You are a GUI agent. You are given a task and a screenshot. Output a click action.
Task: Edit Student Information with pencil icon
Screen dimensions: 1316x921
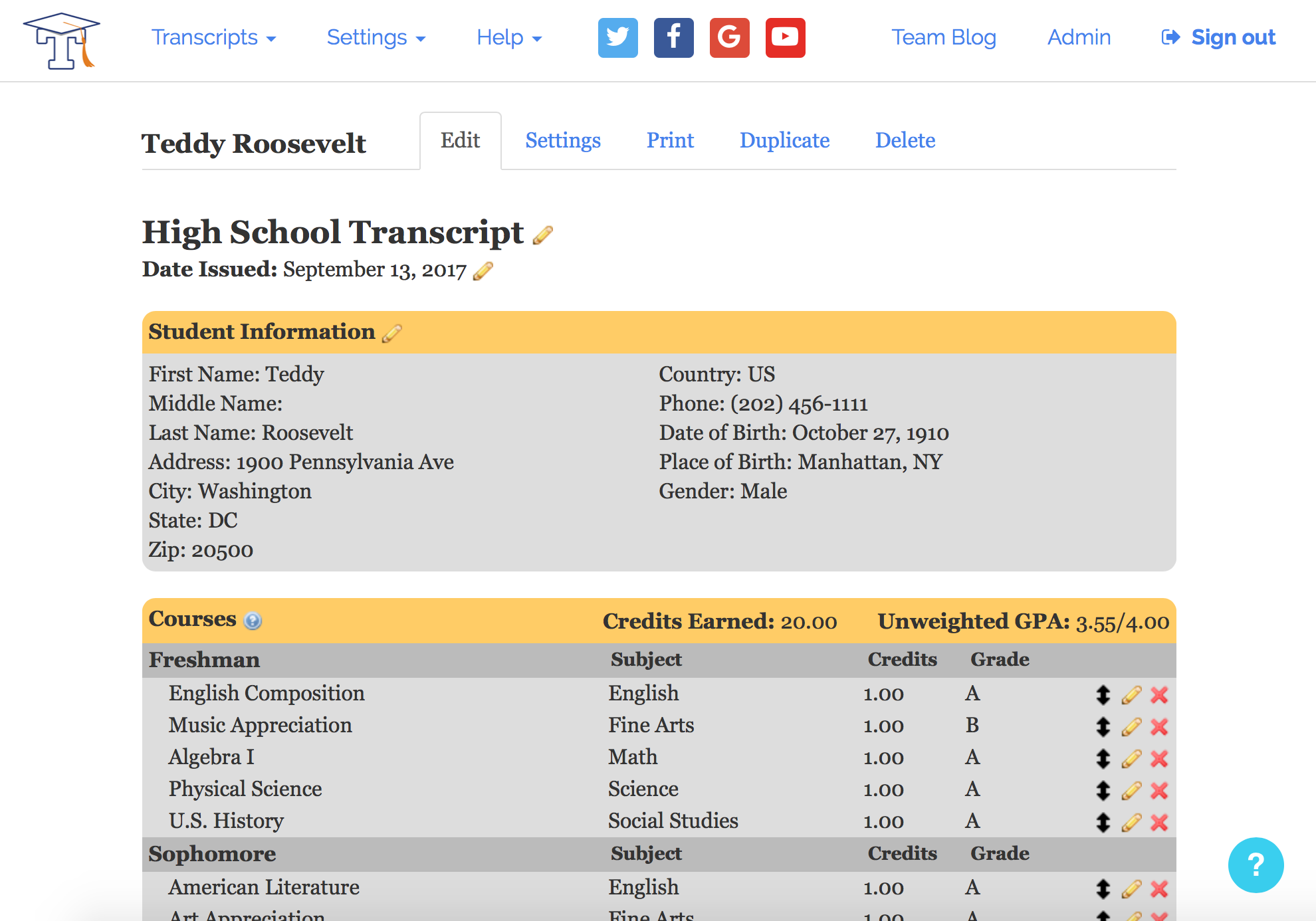(391, 333)
